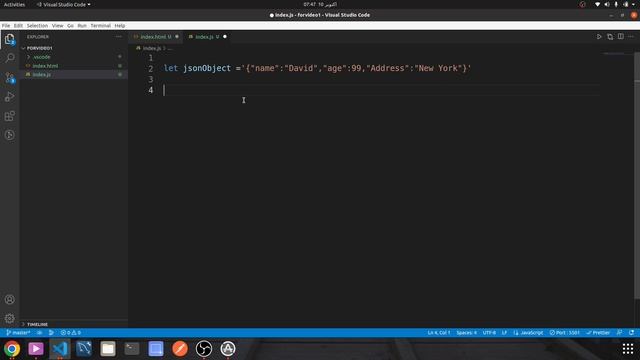640x360 pixels.
Task: Show the applications grid
Action: pos(628,349)
